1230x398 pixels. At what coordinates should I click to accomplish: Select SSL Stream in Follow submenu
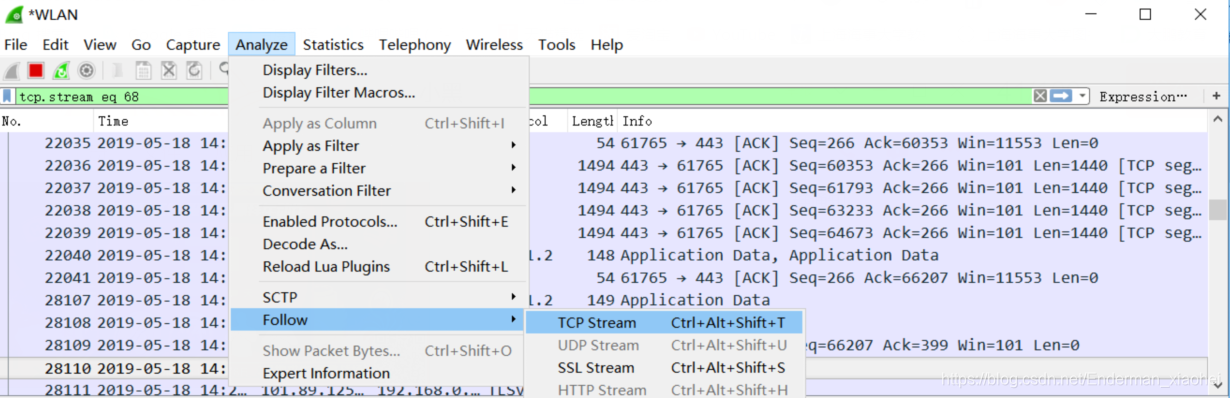[664, 368]
